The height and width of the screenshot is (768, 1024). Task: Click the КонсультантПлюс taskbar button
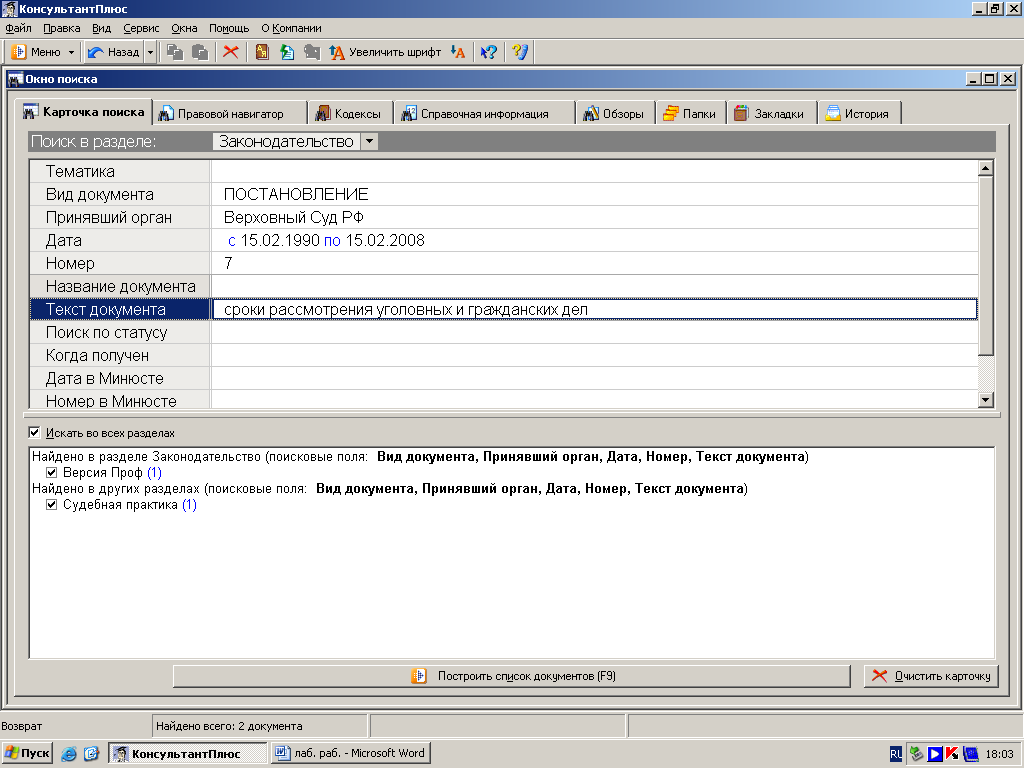click(x=187, y=754)
